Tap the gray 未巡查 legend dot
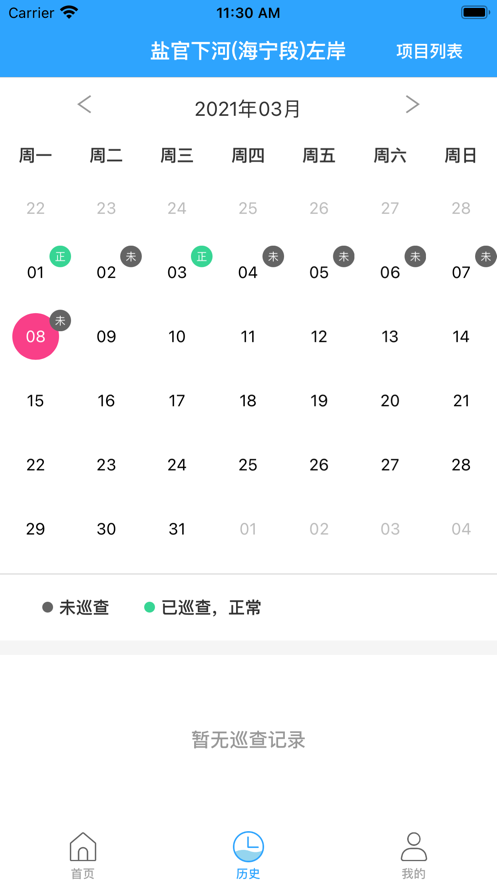Screen dimensions: 497x883 pyautogui.click(x=48, y=608)
